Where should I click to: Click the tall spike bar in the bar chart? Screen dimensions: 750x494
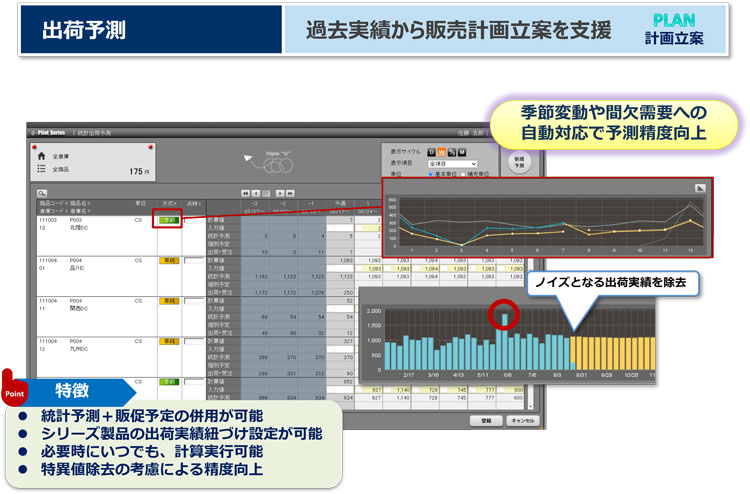504,341
